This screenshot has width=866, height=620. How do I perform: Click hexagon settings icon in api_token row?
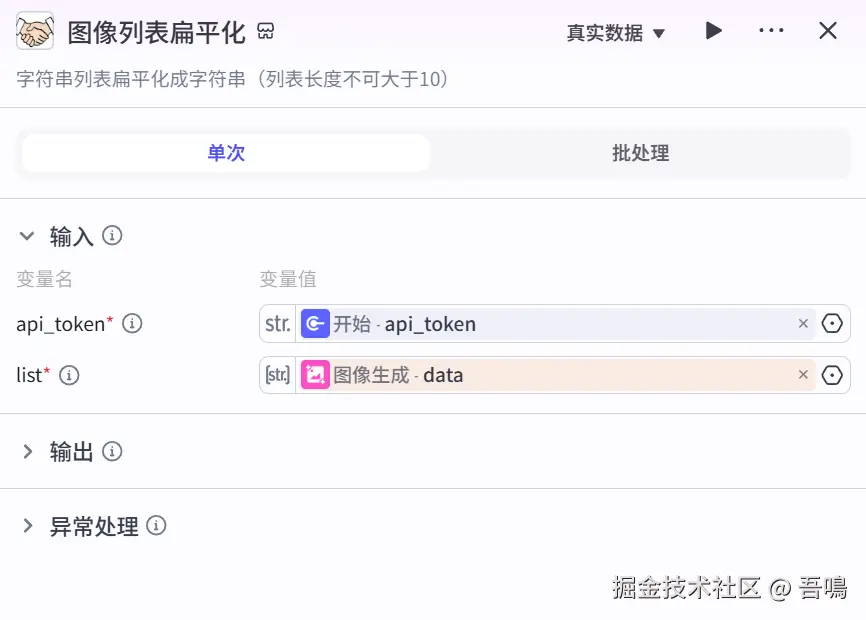point(832,324)
